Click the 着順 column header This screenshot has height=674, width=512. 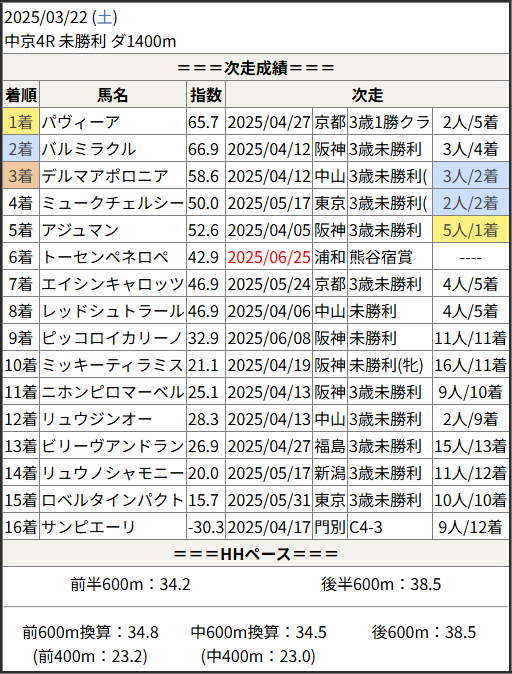click(x=21, y=95)
